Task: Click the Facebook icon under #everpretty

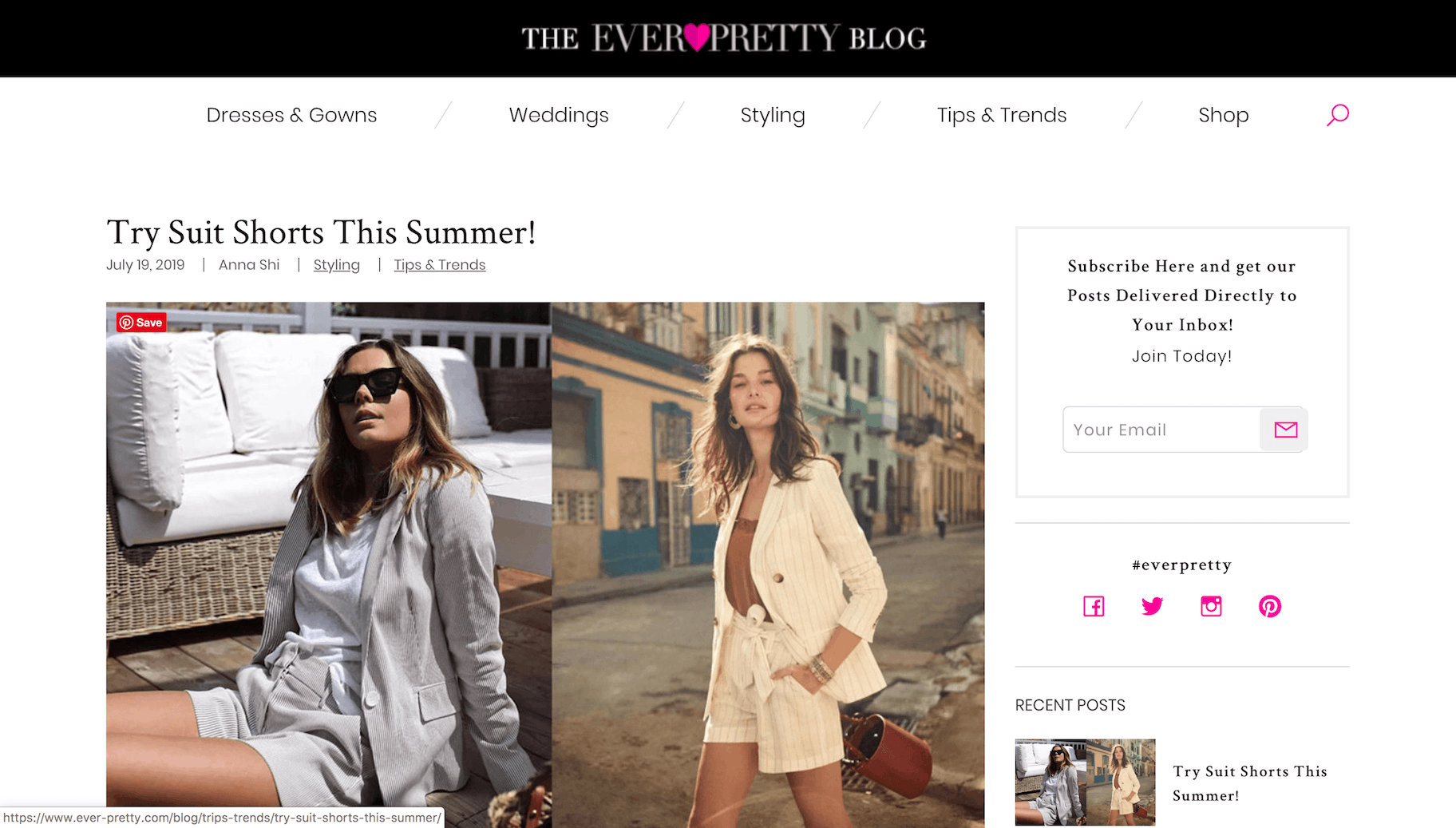Action: [1094, 606]
